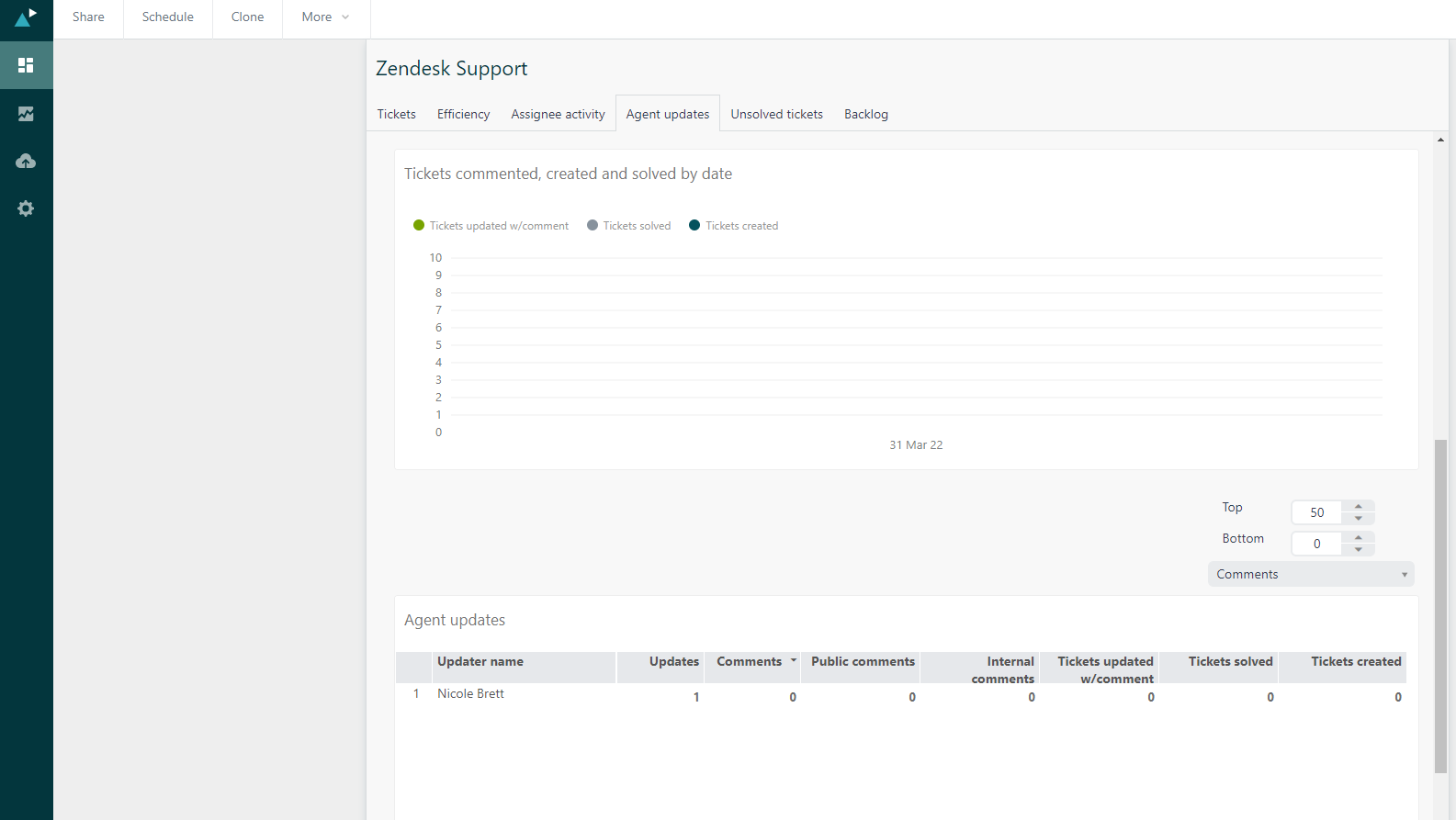The height and width of the screenshot is (820, 1456).
Task: Switch to the Tickets tab
Action: (x=397, y=114)
